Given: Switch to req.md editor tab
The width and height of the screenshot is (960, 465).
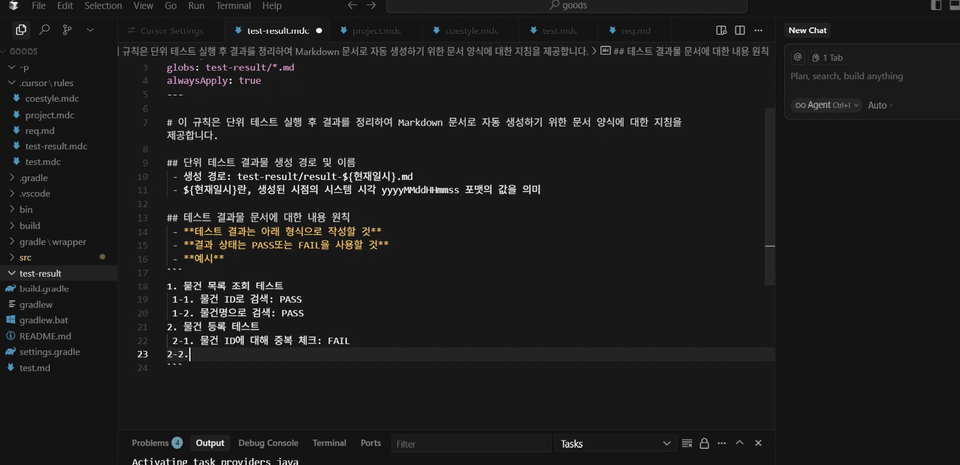Looking at the screenshot, I should tap(636, 31).
